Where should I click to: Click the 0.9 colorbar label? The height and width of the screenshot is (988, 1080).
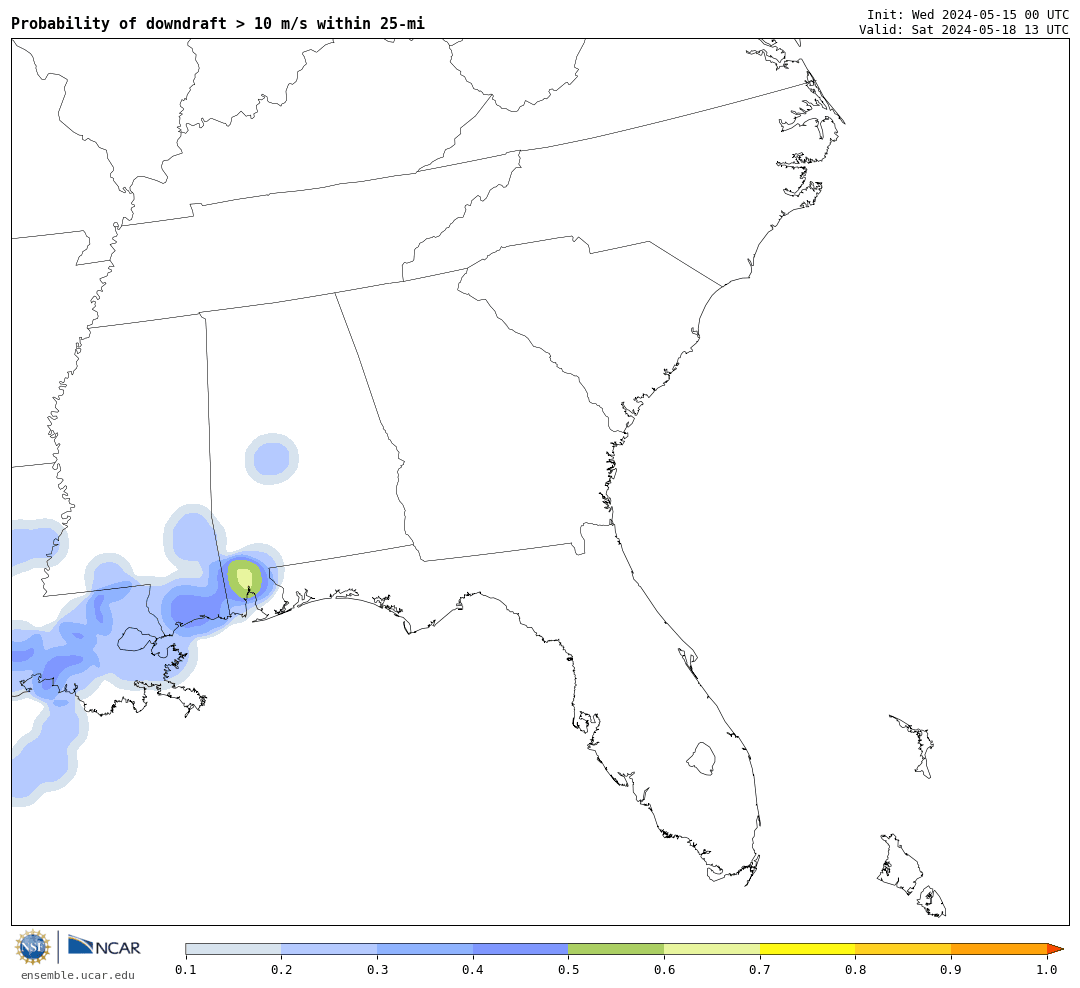pyautogui.click(x=951, y=970)
